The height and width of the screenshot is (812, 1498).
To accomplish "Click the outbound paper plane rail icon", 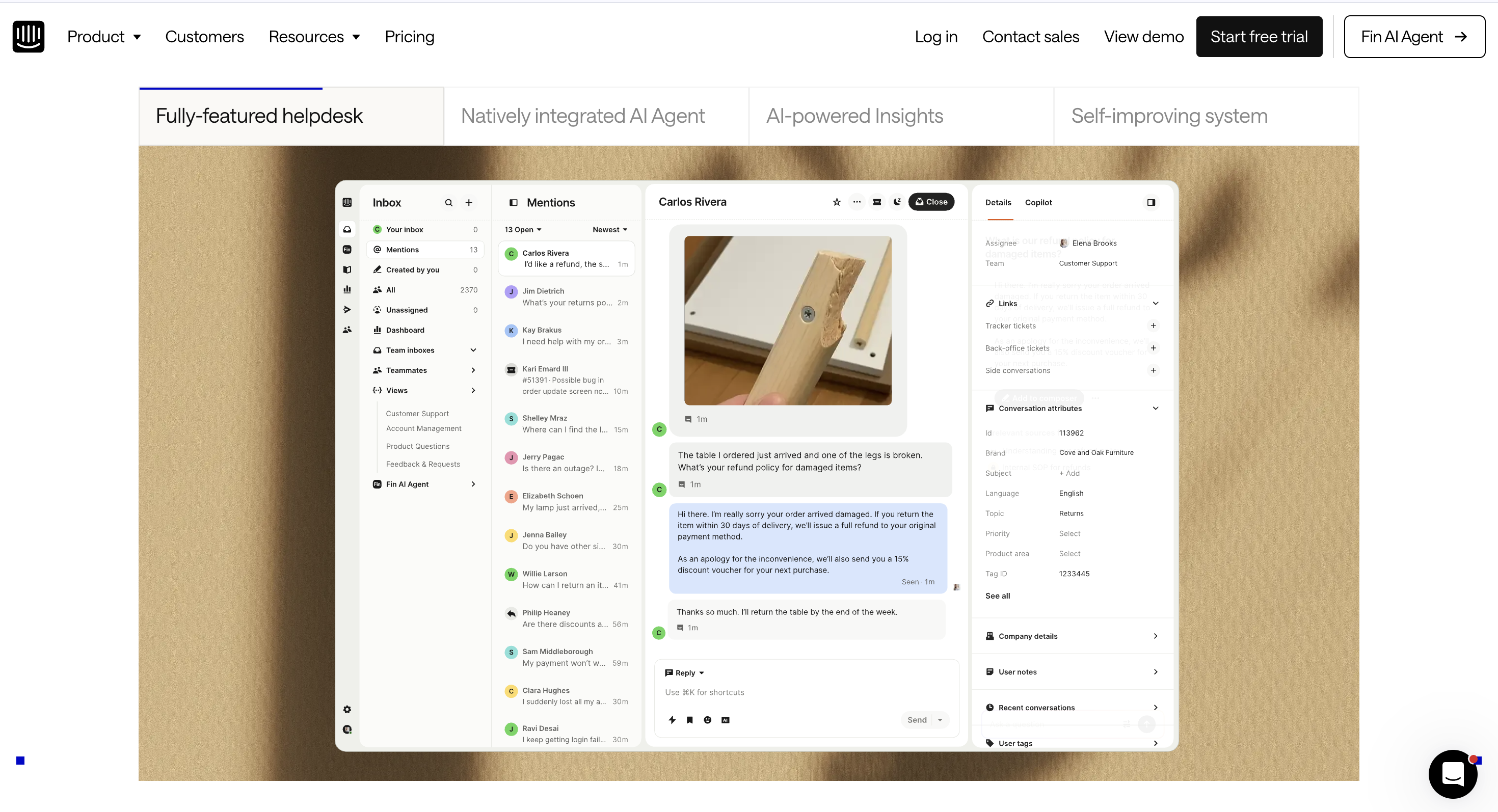I will tap(347, 310).
